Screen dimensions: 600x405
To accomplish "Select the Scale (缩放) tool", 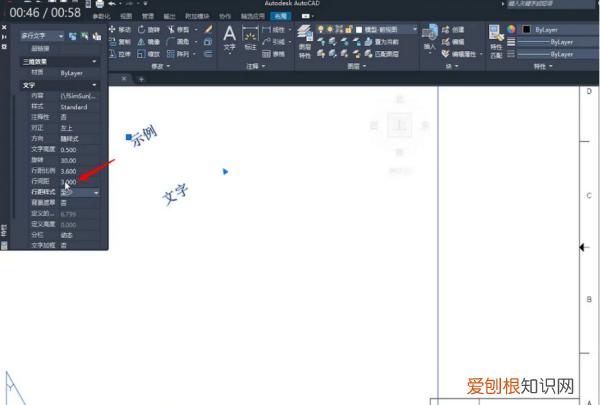I will (x=149, y=54).
